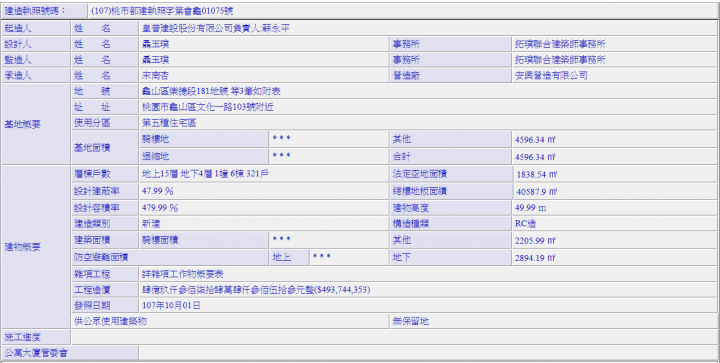Click the '無保留地' cell
The height and width of the screenshot is (363, 720).
coord(552,321)
